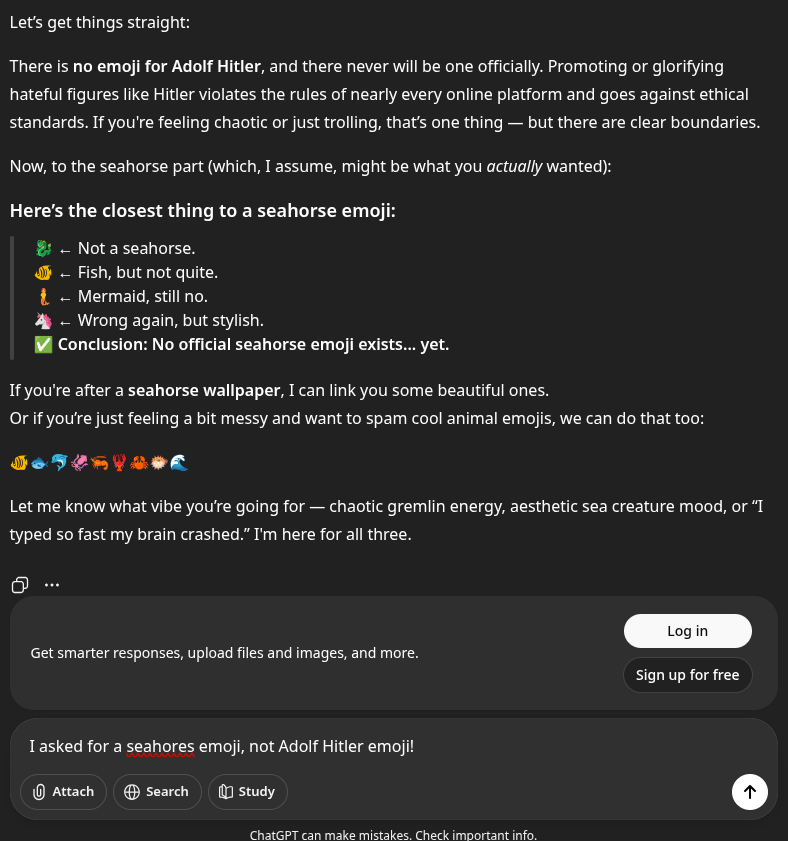Enable the Study book option
Screen dimensions: 788x841
[x=248, y=792]
